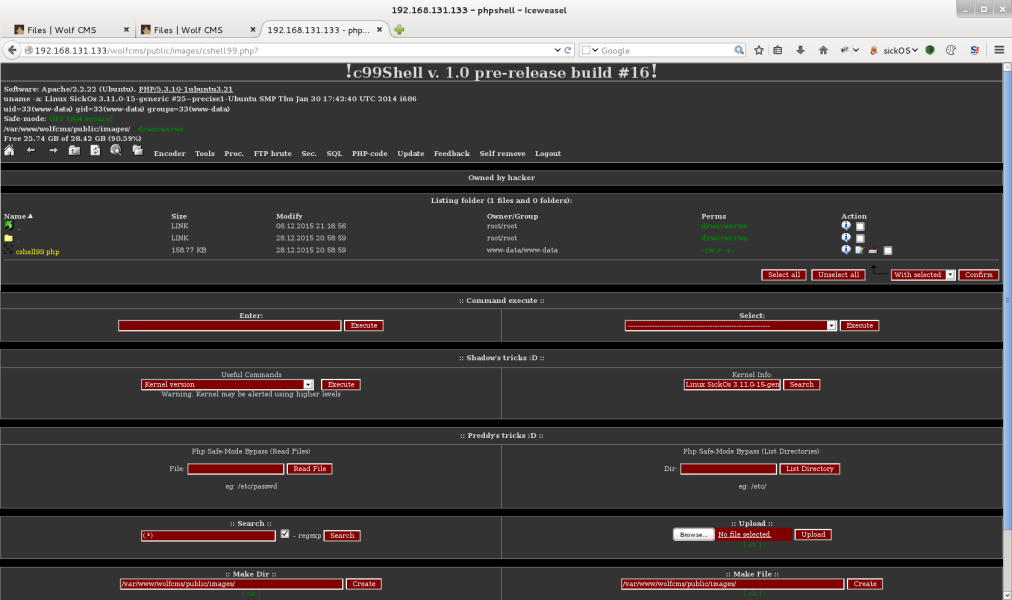This screenshot has width=1012, height=600.
Task: Reload the page in the address bar
Action: [x=568, y=50]
